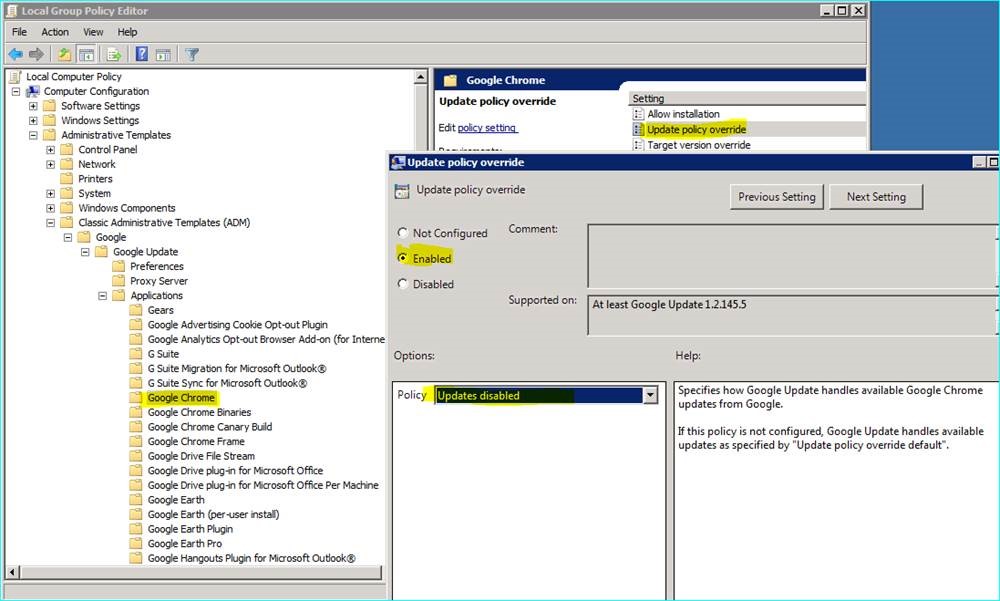Viewport: 1000px width, 601px height.
Task: Expand the Network node
Action: (x=50, y=165)
